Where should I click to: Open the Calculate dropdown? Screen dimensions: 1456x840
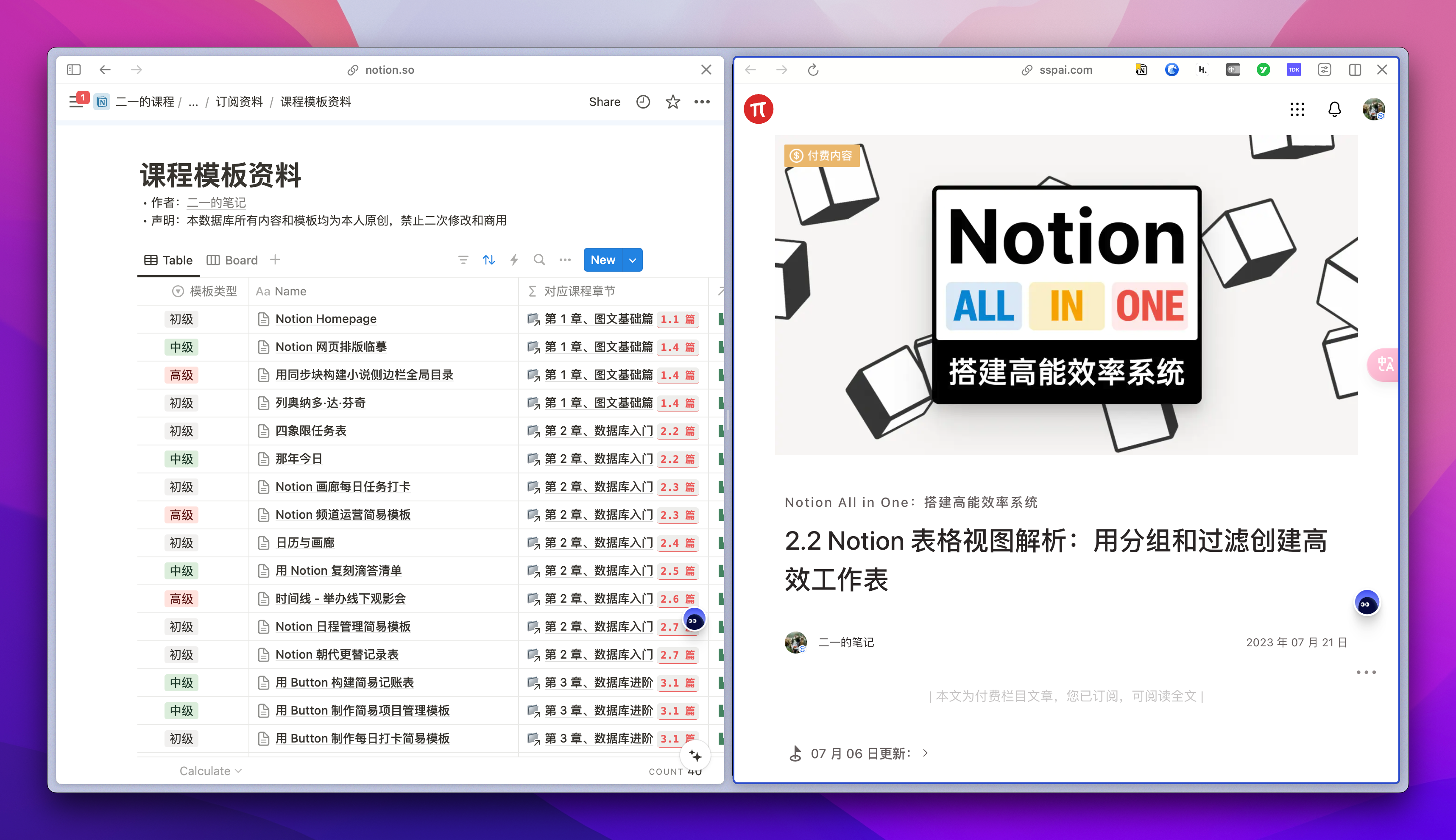click(211, 771)
